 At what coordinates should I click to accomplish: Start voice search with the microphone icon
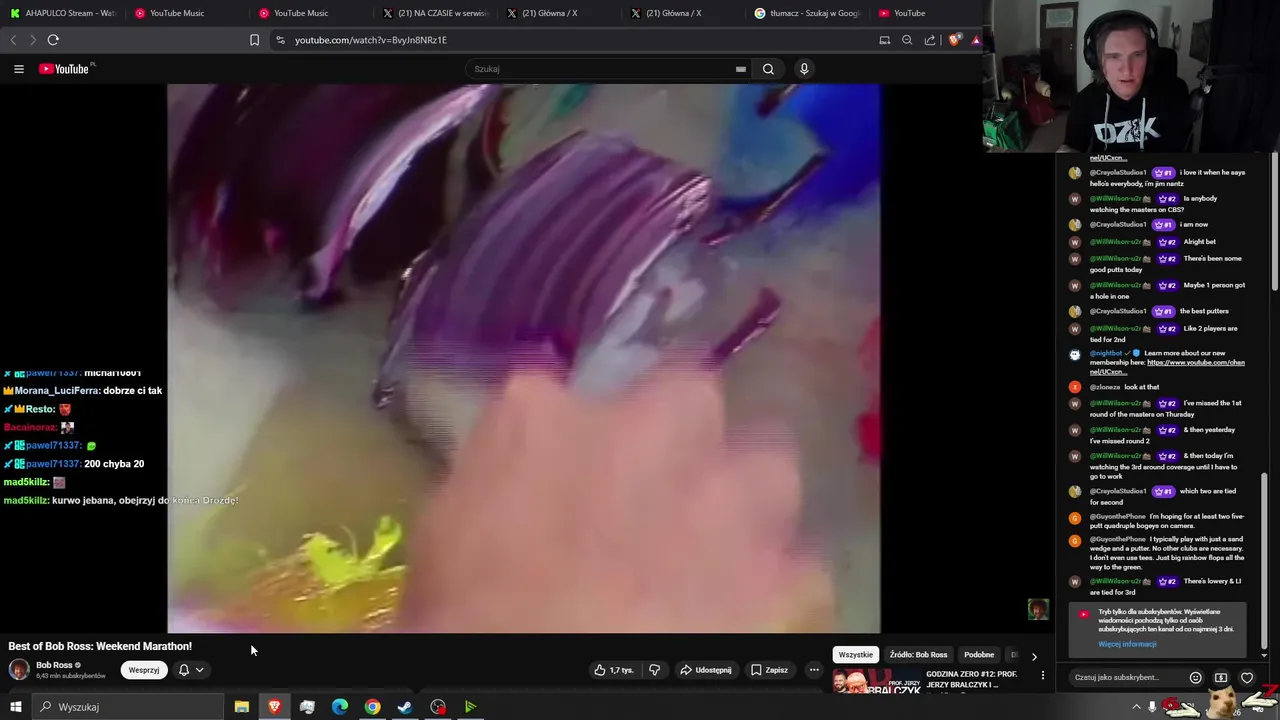coord(804,69)
